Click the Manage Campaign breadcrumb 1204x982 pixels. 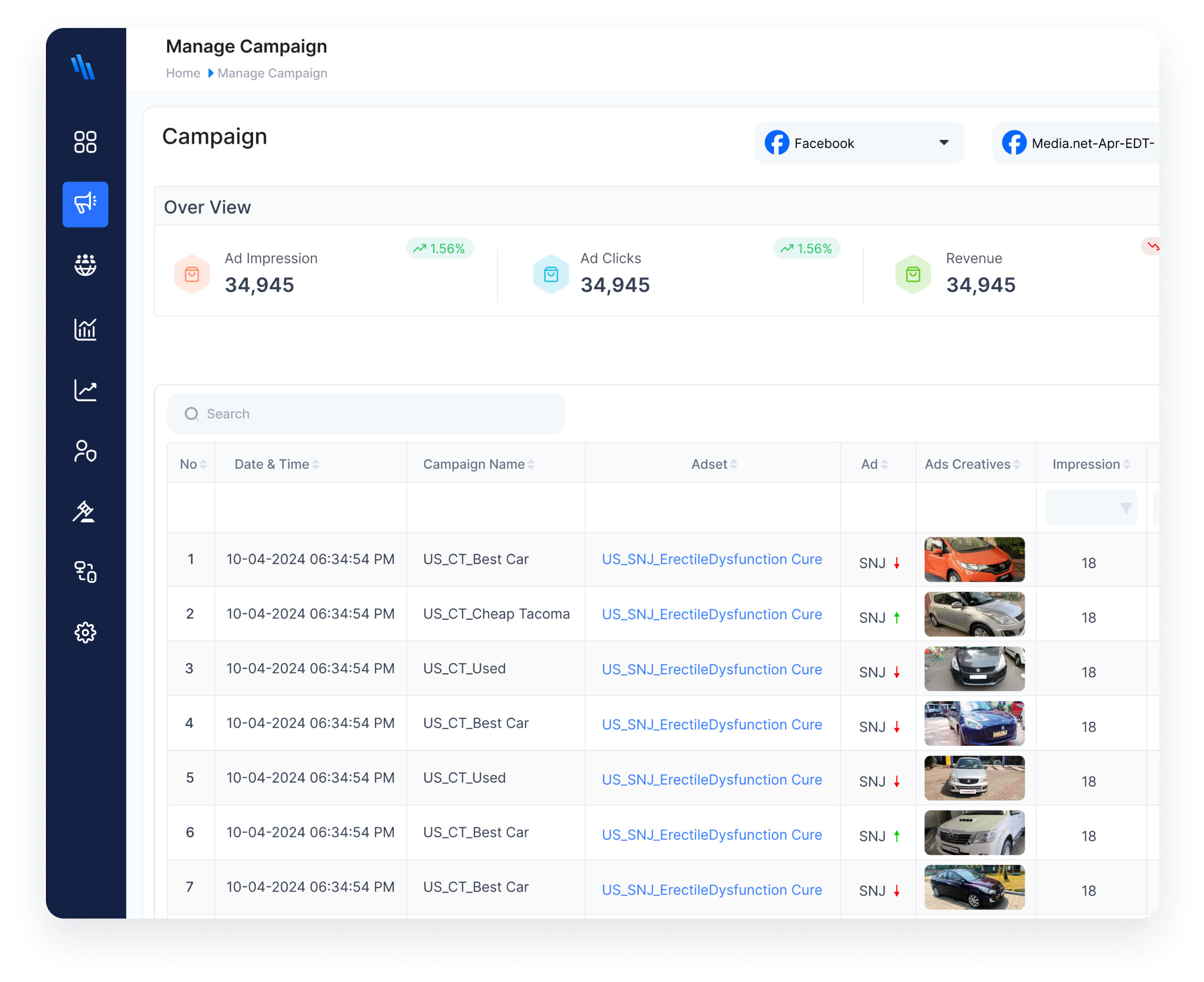272,73
